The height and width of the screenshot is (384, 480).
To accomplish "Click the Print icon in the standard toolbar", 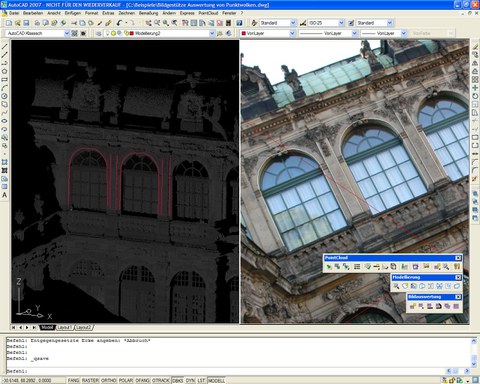I will [x=37, y=23].
